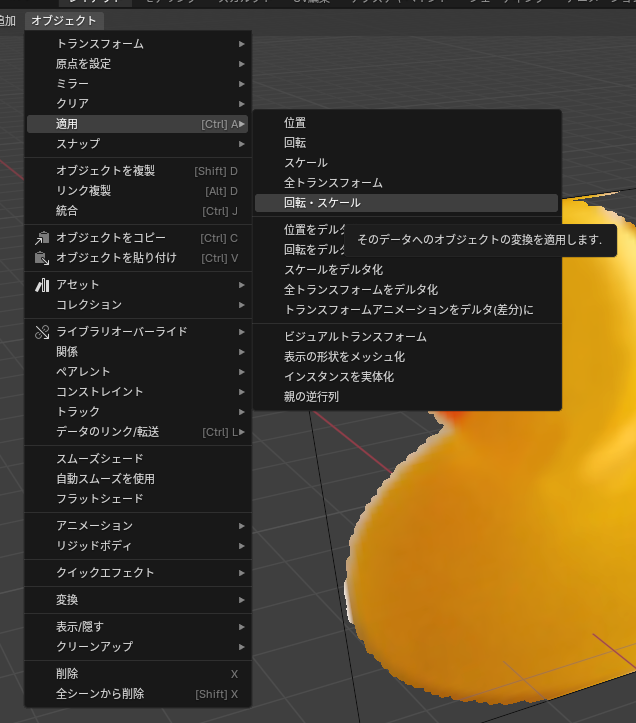
Task: Choose 削除 to delete object
Action: pyautogui.click(x=137, y=674)
